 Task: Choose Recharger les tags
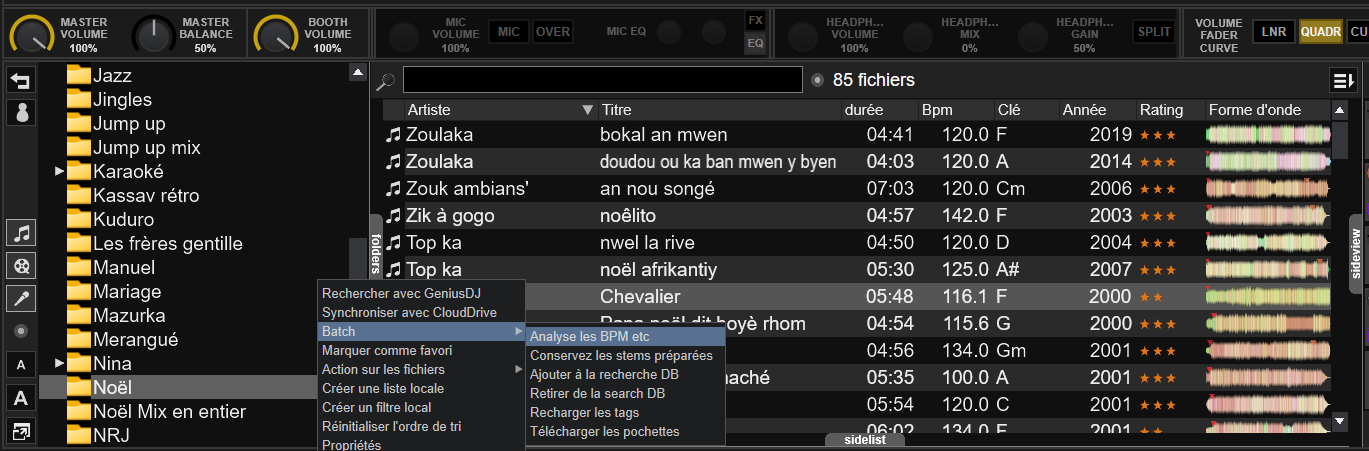(625, 412)
